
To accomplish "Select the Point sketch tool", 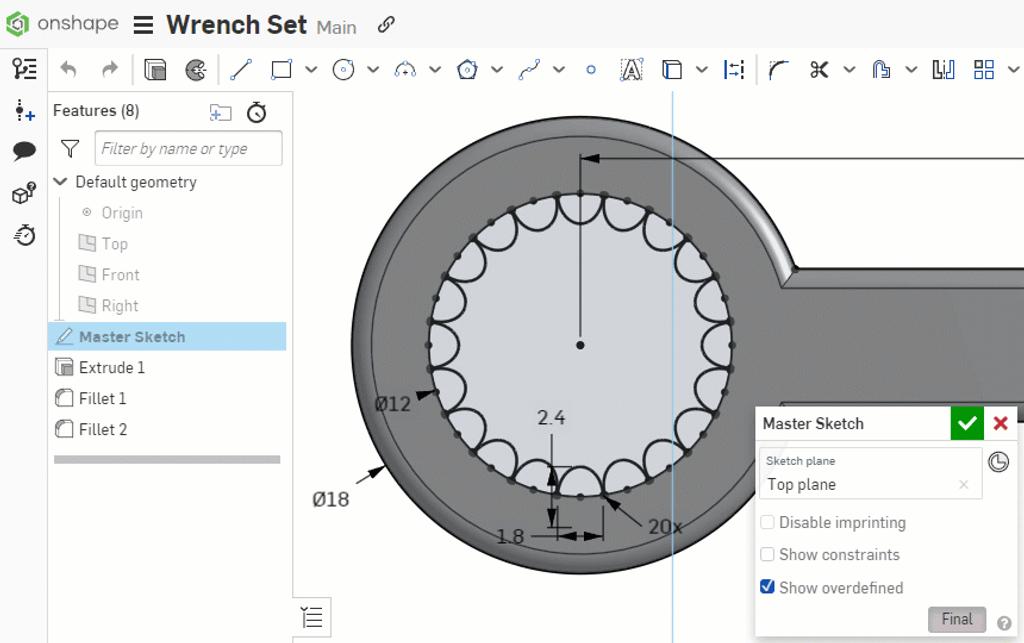I will (x=590, y=70).
